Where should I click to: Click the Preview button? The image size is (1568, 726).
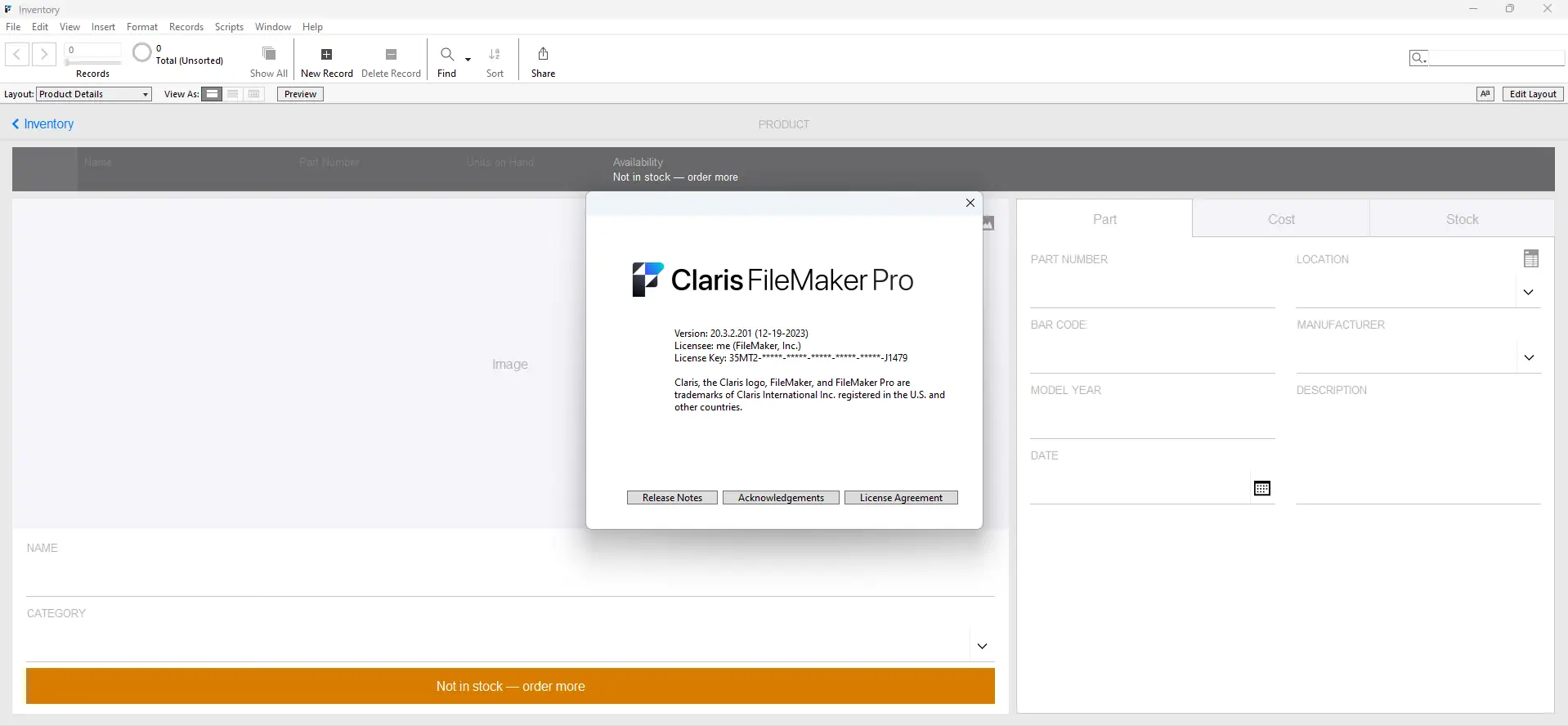coord(300,94)
